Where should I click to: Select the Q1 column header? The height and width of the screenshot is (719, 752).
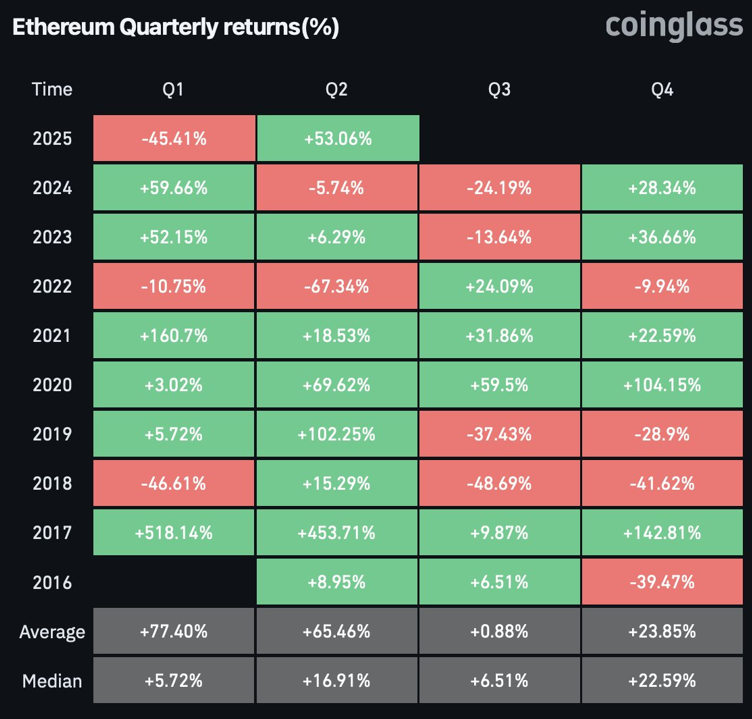tap(174, 90)
